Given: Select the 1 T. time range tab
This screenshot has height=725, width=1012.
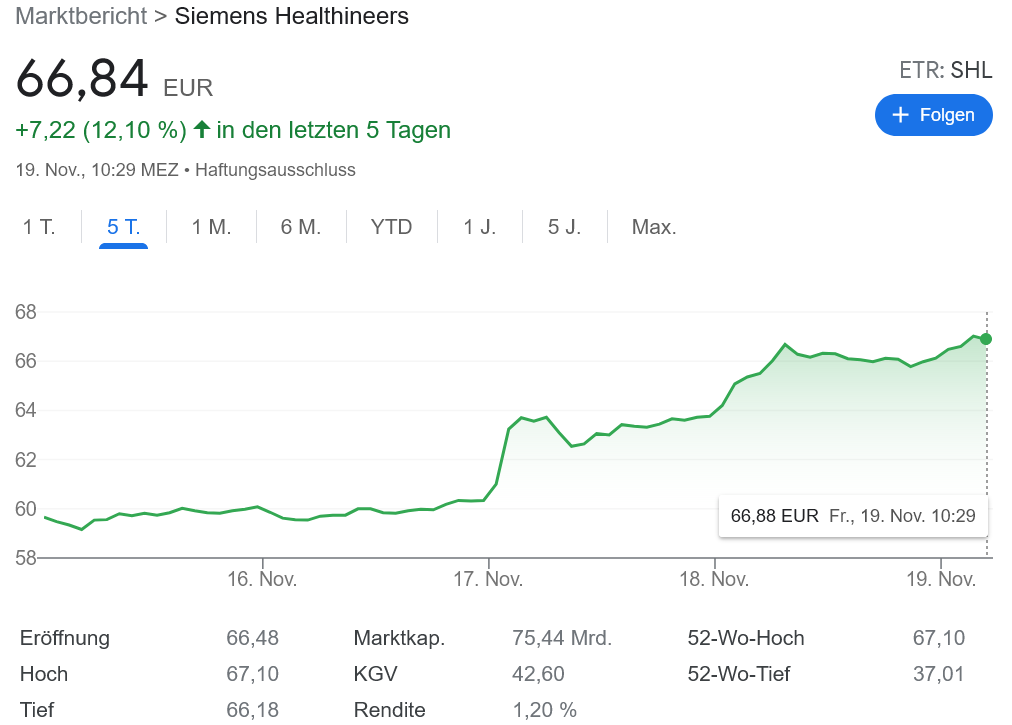Looking at the screenshot, I should click(x=39, y=227).
